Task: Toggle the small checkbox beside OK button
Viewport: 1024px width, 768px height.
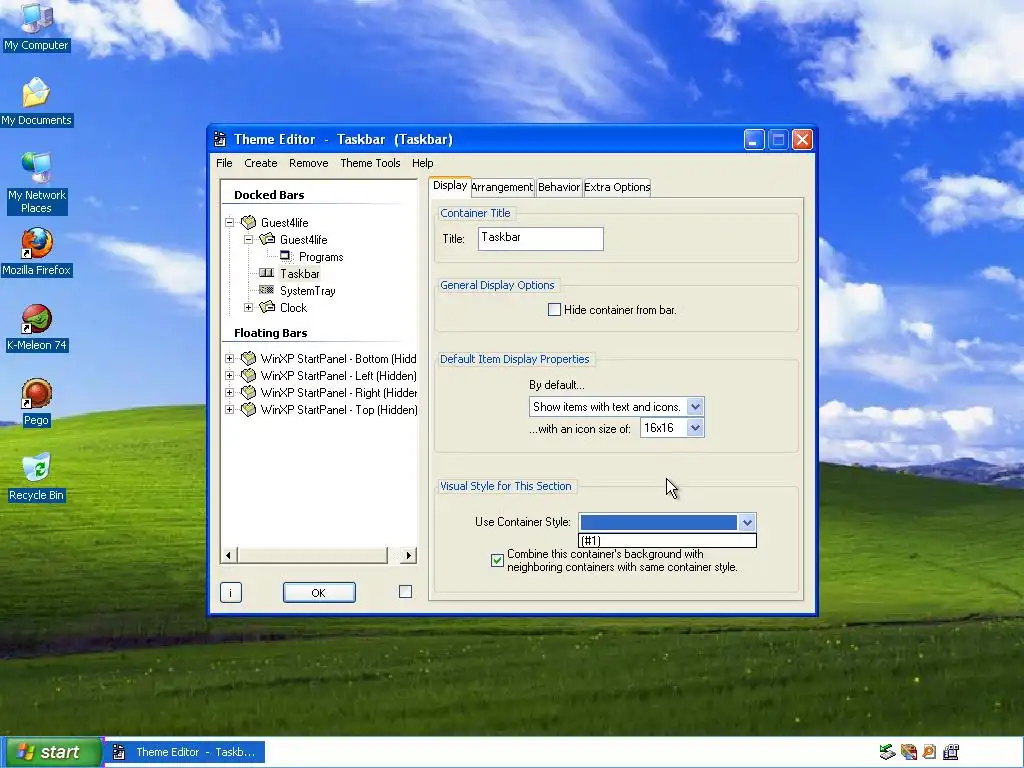Action: click(405, 592)
